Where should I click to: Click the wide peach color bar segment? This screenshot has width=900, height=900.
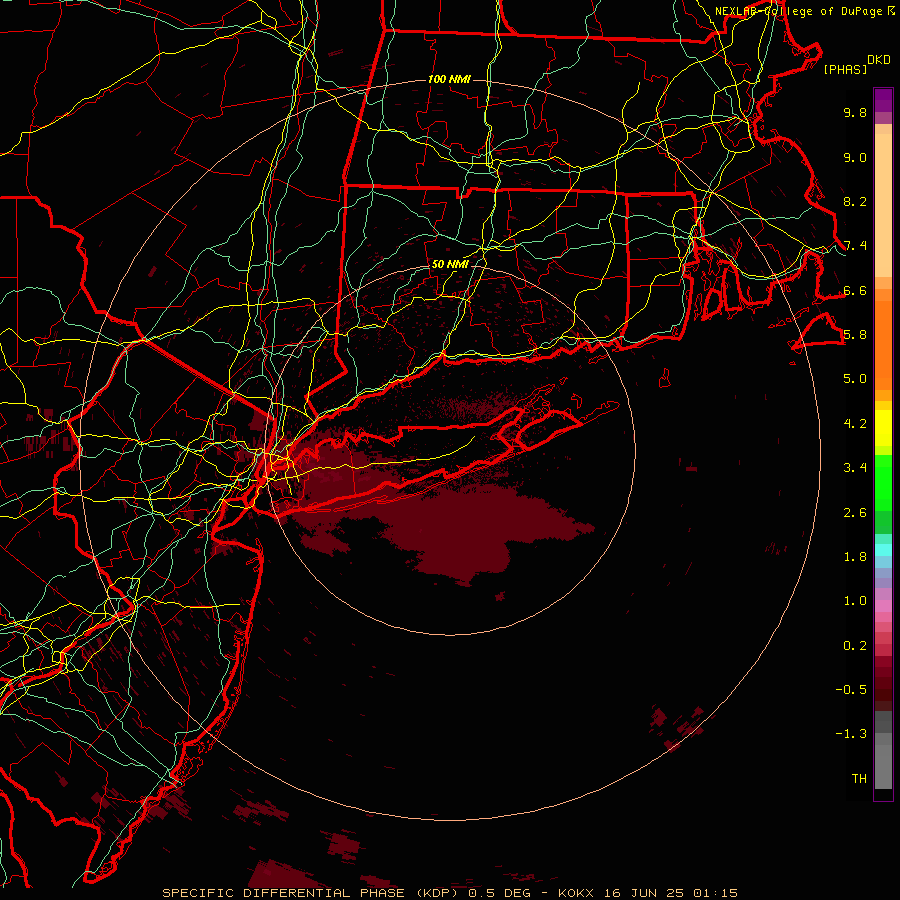coord(883,205)
